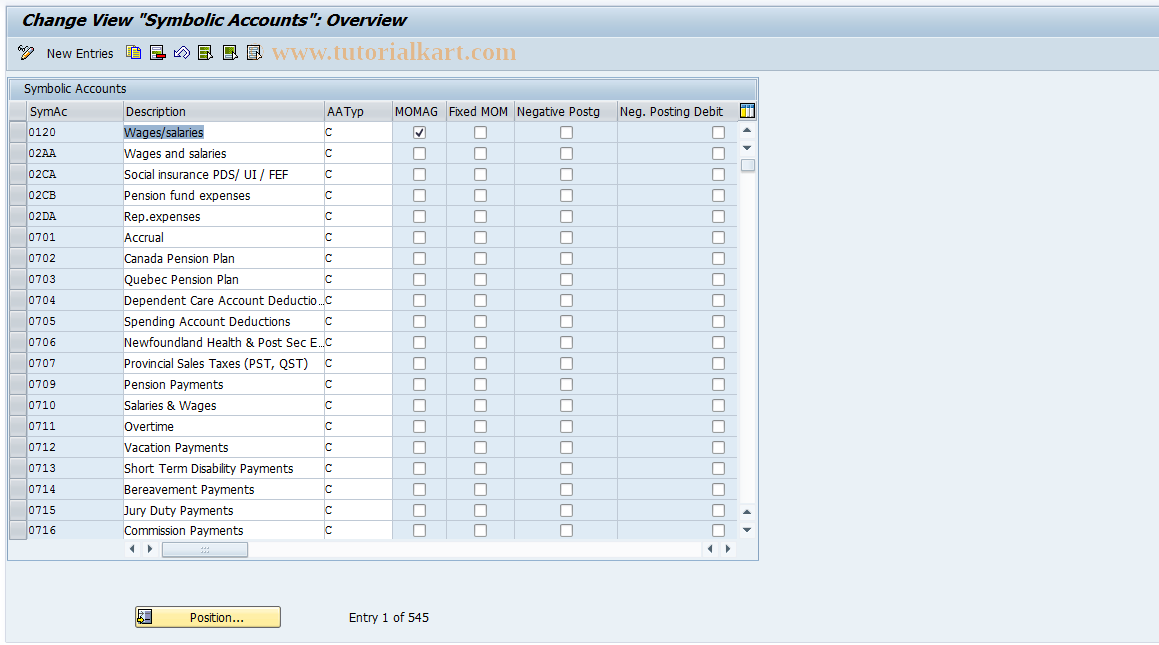Click the Copy As icon
This screenshot has width=1159, height=645.
pos(133,52)
